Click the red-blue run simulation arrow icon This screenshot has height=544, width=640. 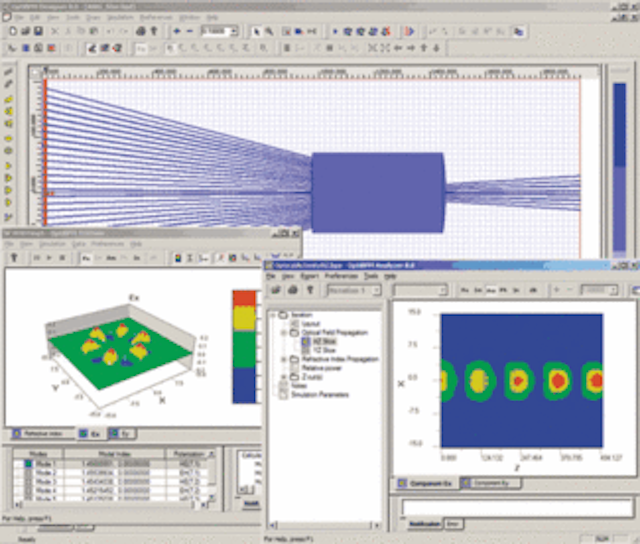409,31
